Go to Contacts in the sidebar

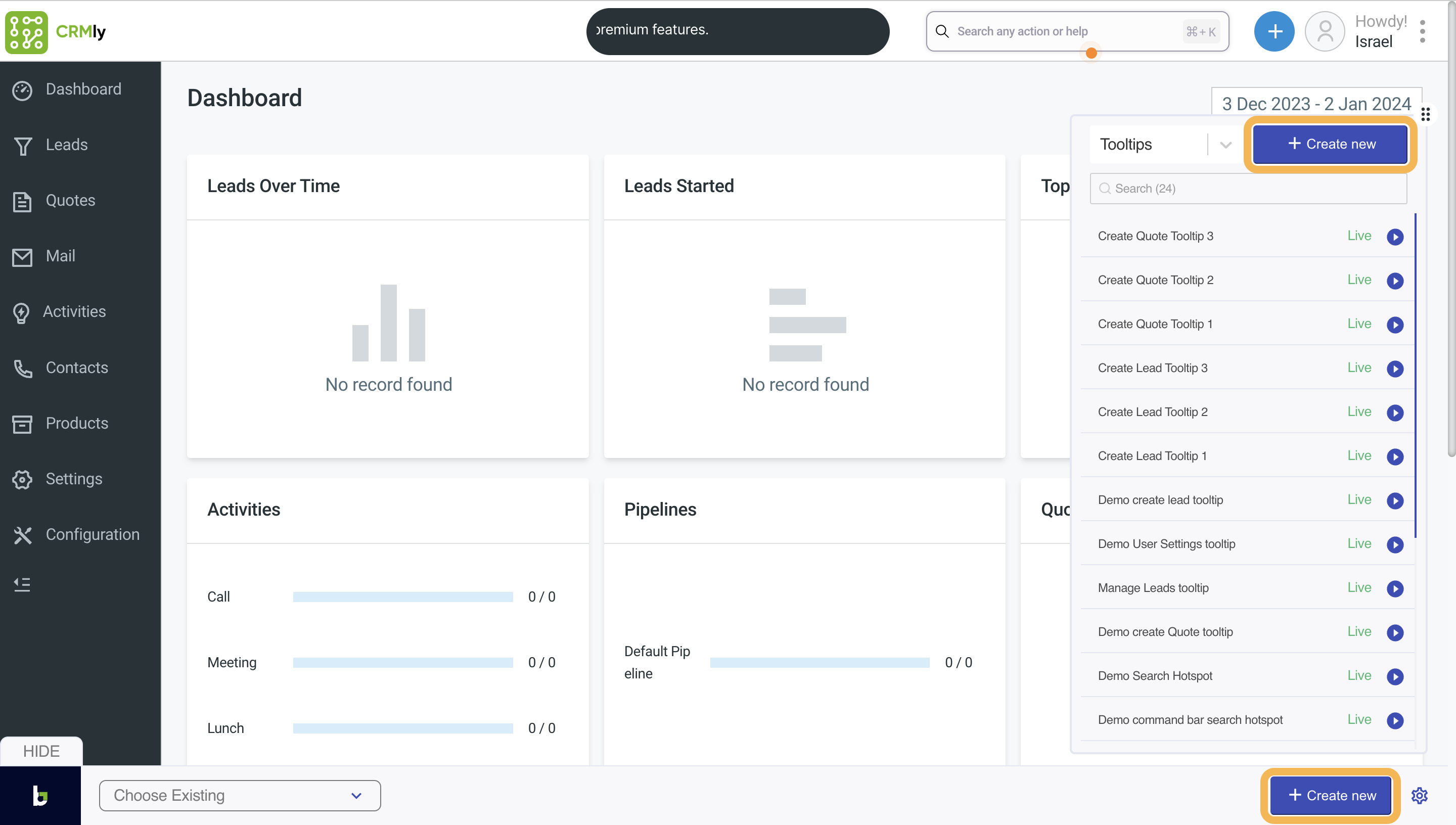(76, 368)
